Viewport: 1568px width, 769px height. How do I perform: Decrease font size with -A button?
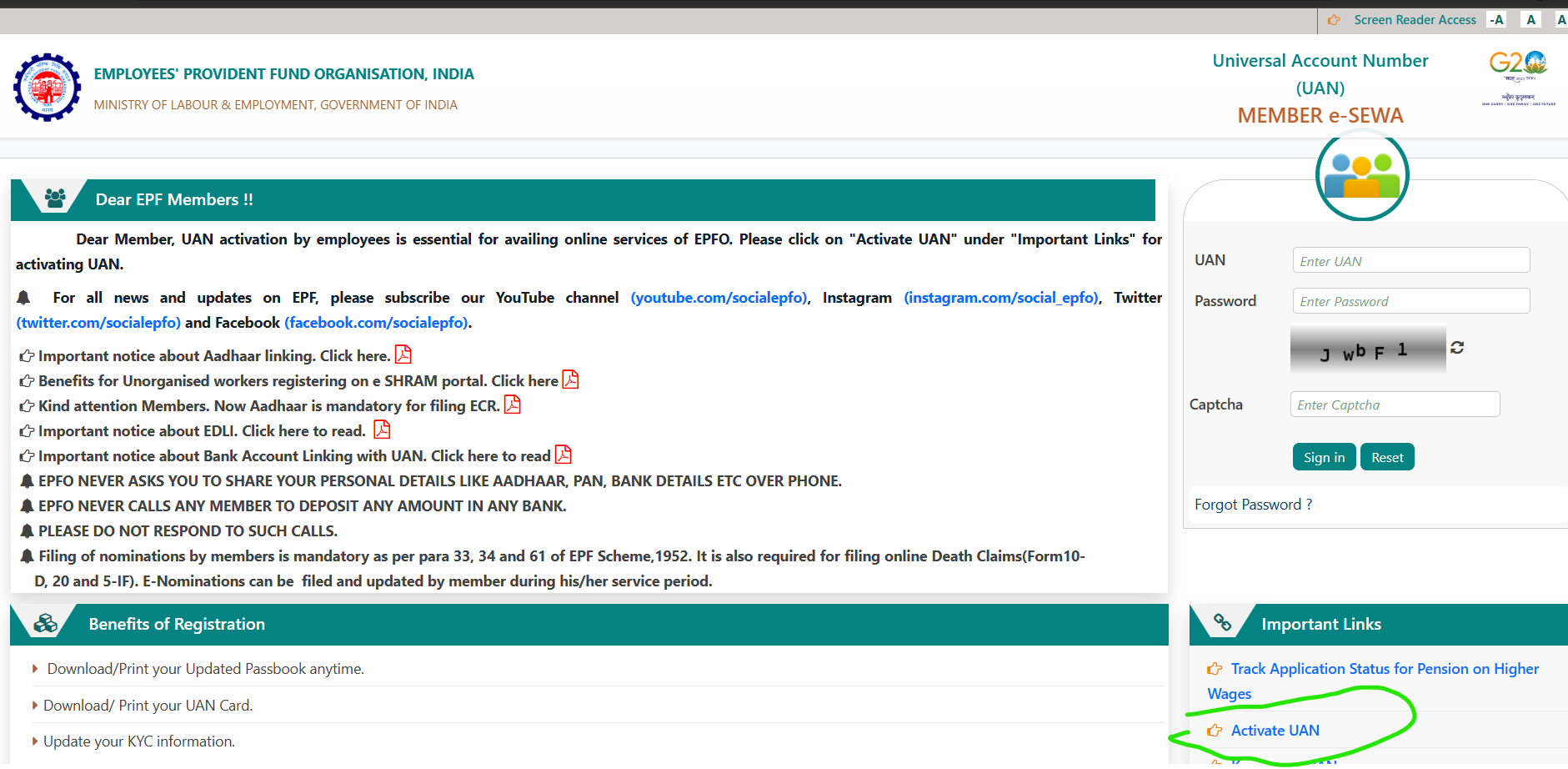pos(1497,20)
